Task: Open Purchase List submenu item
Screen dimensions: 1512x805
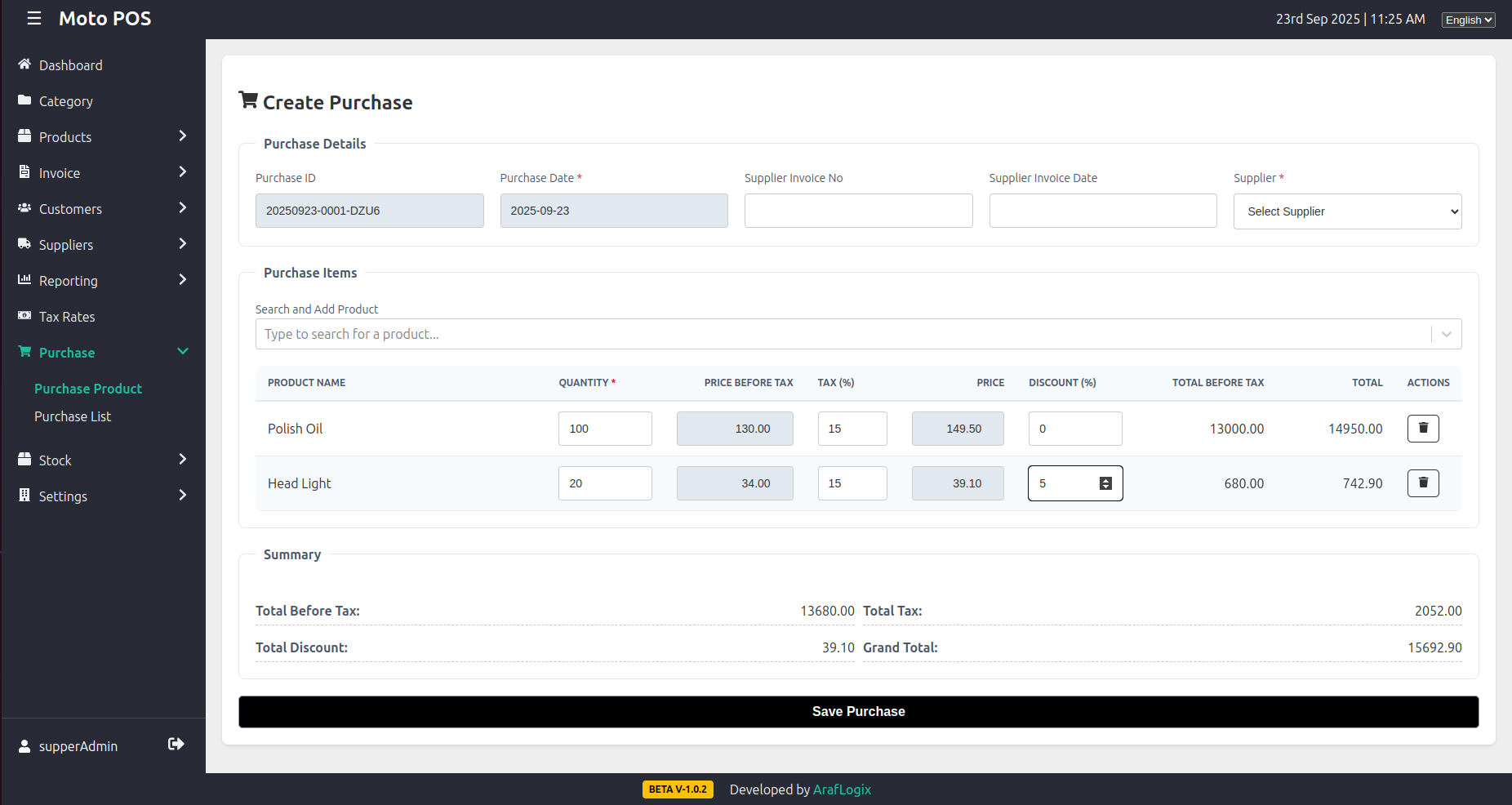Action: [73, 416]
